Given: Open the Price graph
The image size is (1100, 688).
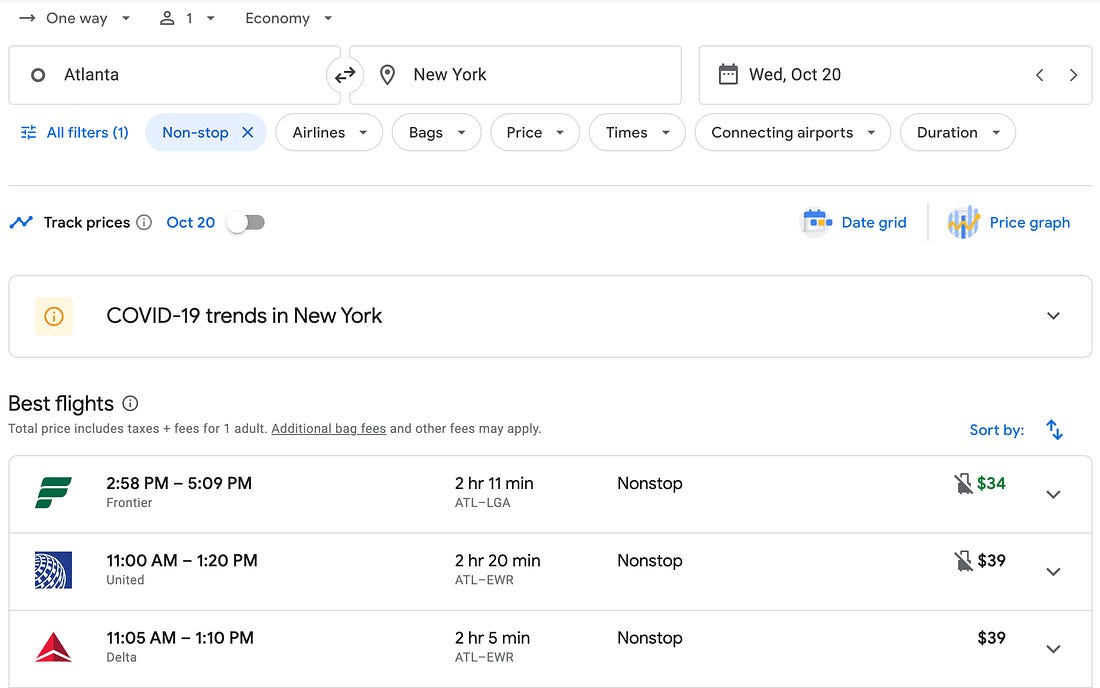Looking at the screenshot, I should (x=1010, y=222).
